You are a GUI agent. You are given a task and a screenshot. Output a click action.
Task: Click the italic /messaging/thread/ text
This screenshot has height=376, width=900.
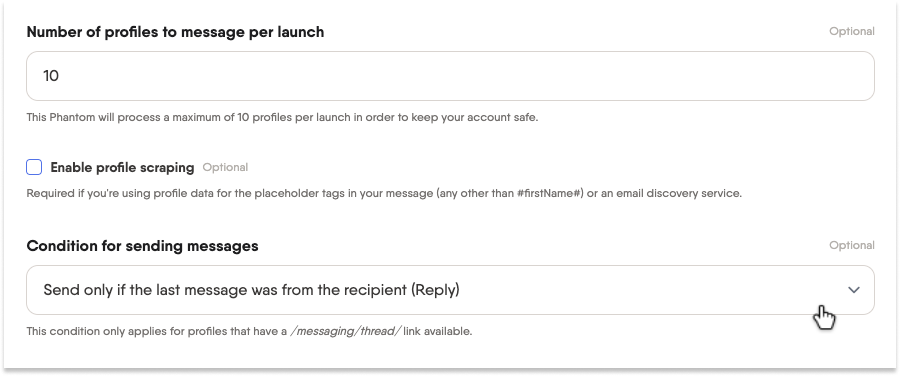tap(345, 332)
